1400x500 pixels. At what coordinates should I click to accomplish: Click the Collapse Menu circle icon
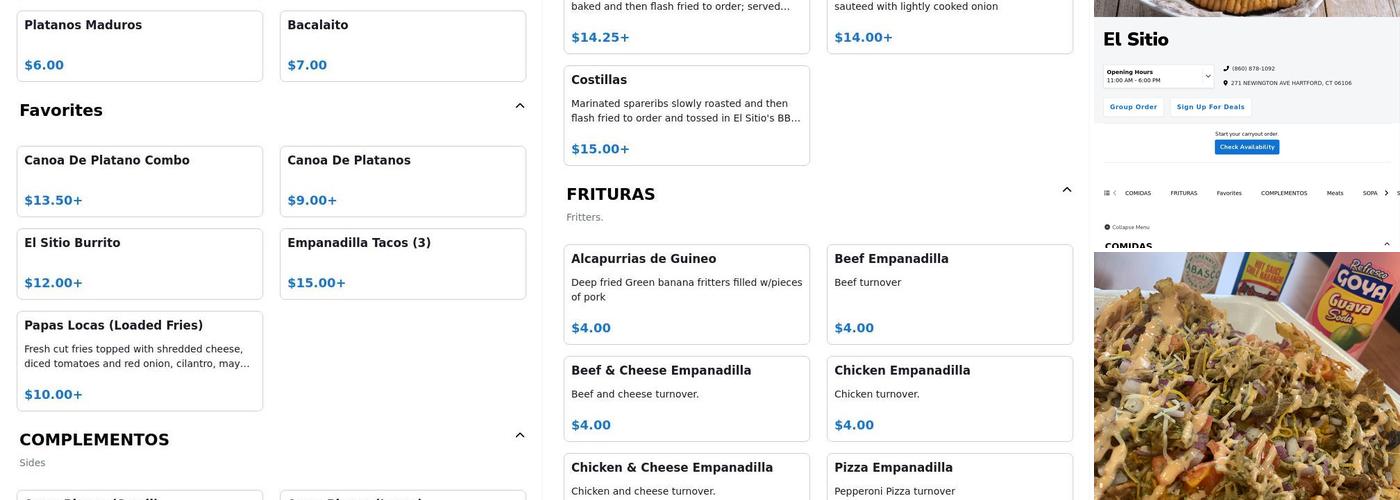pos(1107,227)
